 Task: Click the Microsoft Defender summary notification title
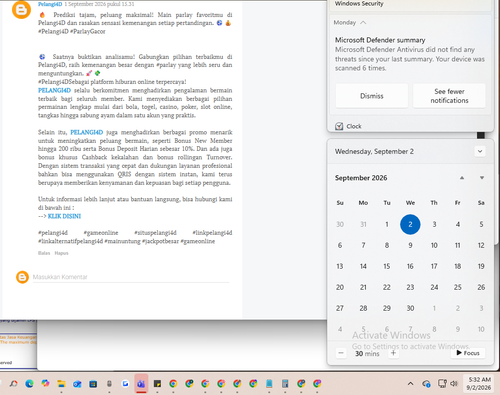point(380,40)
